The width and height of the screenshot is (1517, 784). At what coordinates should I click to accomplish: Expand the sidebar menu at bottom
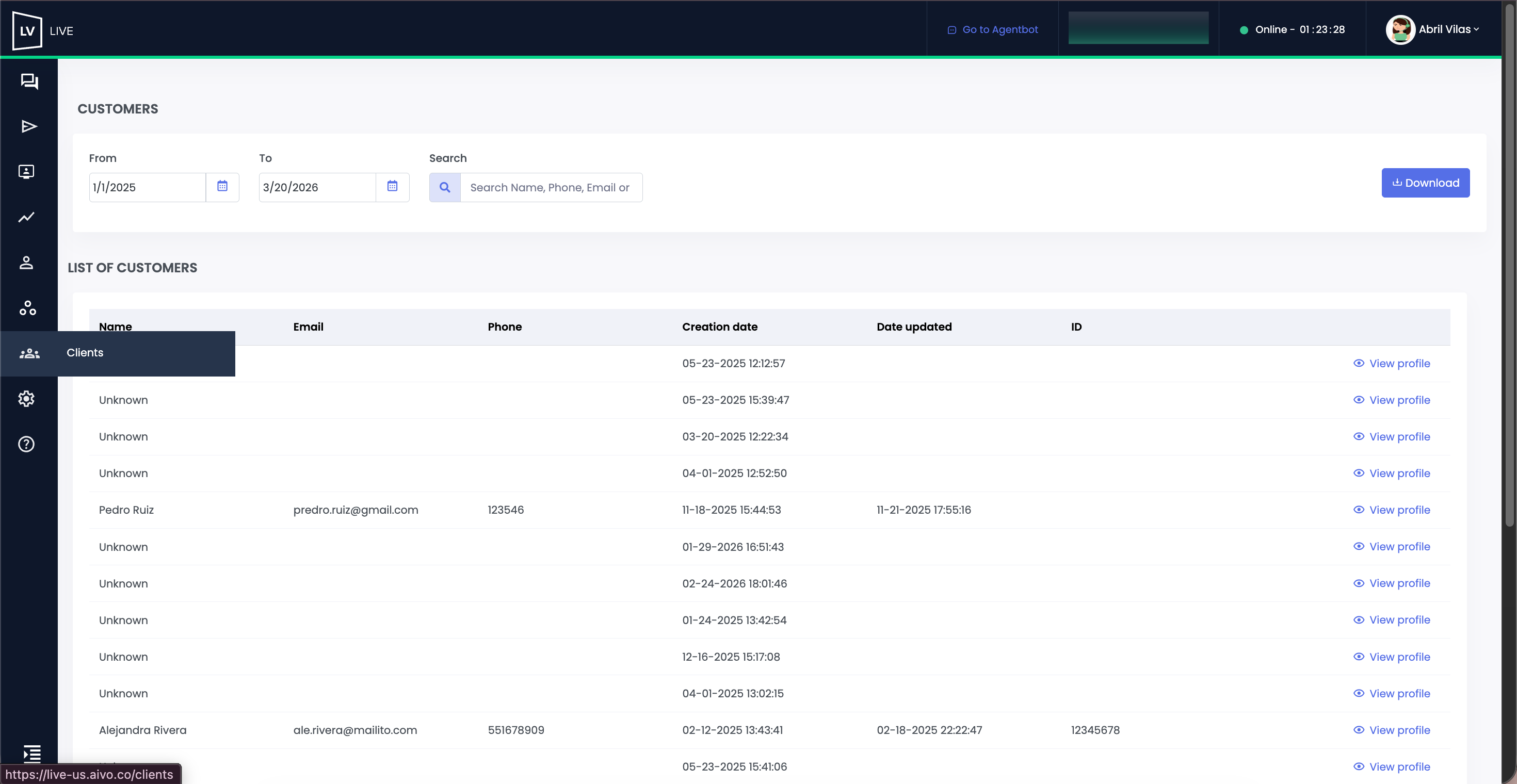pyautogui.click(x=32, y=753)
